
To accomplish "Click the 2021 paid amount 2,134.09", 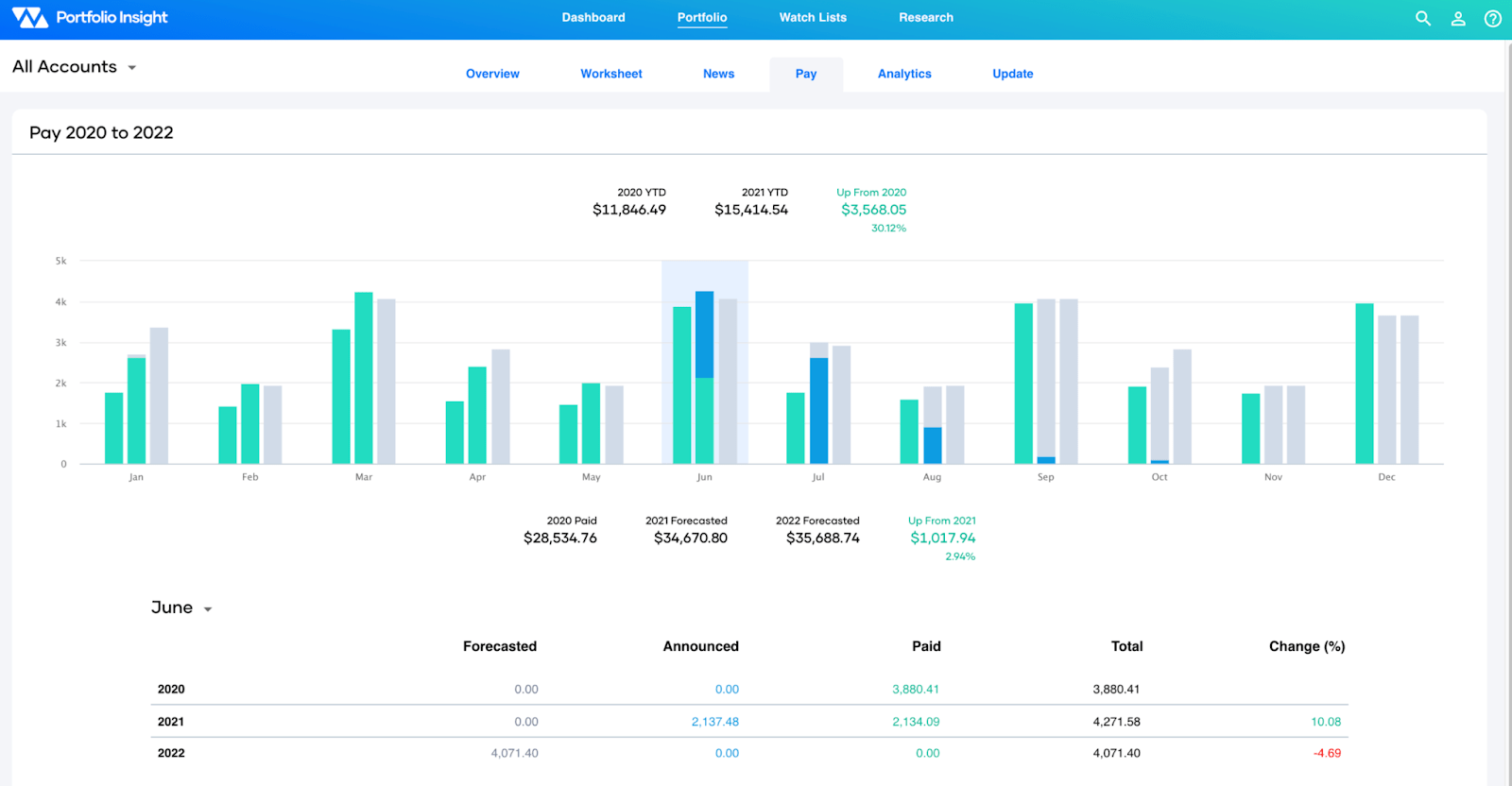I will click(x=915, y=722).
